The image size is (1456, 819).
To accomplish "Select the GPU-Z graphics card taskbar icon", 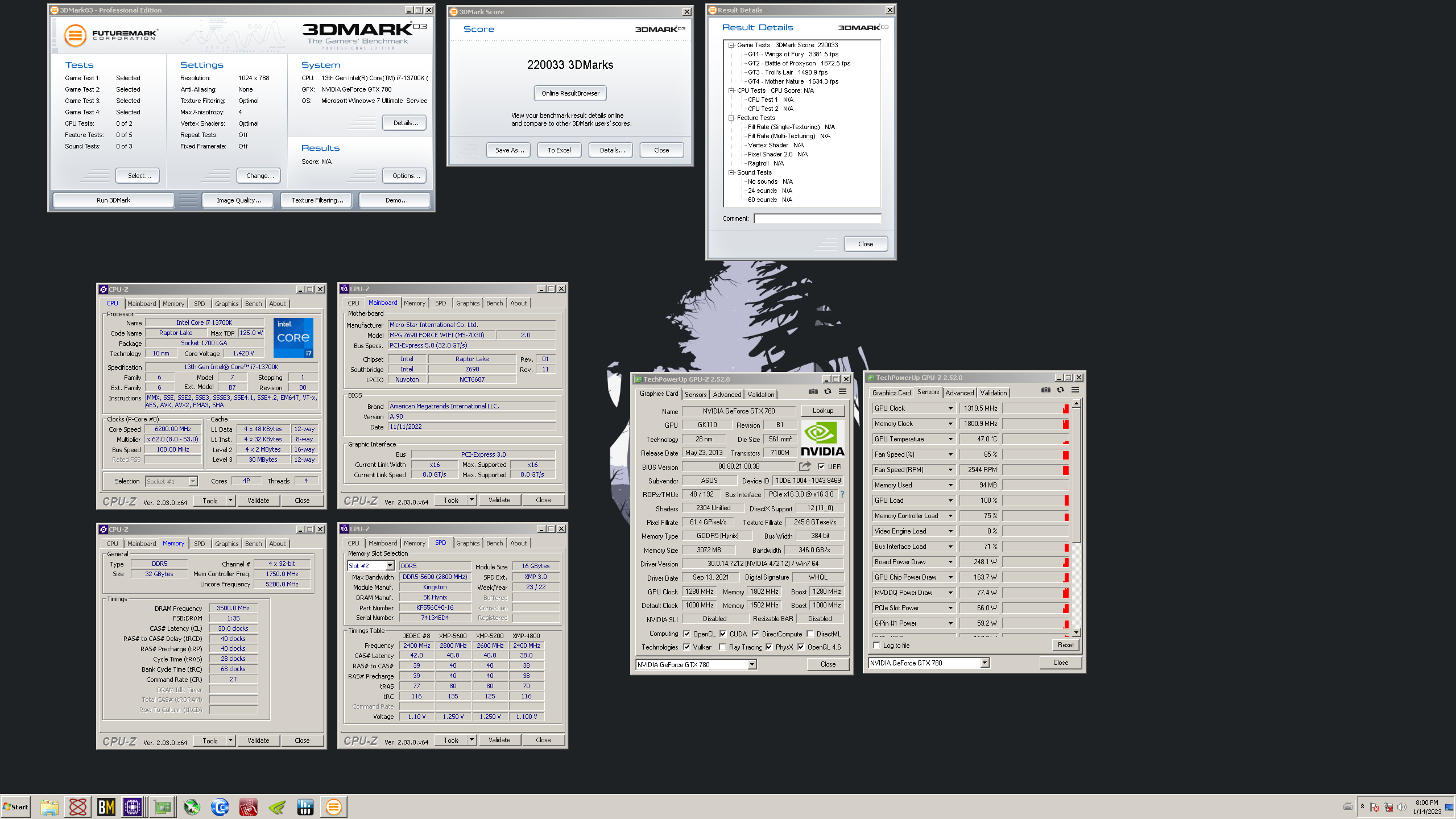I will 163,806.
